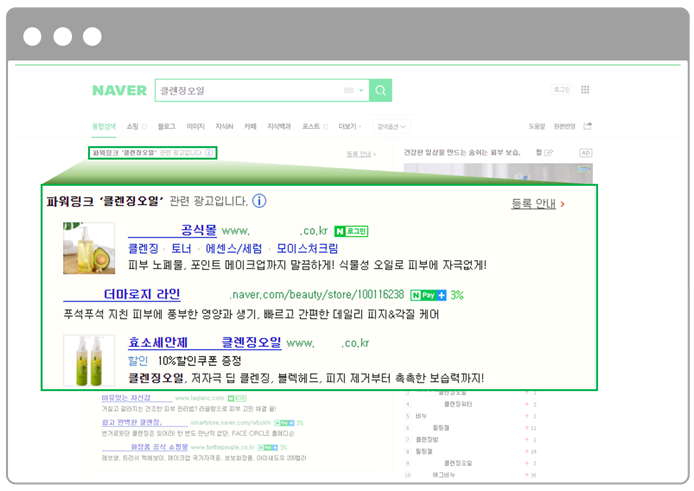Click the share icon beside 원본반영
694x491 pixels.
pyautogui.click(x=587, y=126)
